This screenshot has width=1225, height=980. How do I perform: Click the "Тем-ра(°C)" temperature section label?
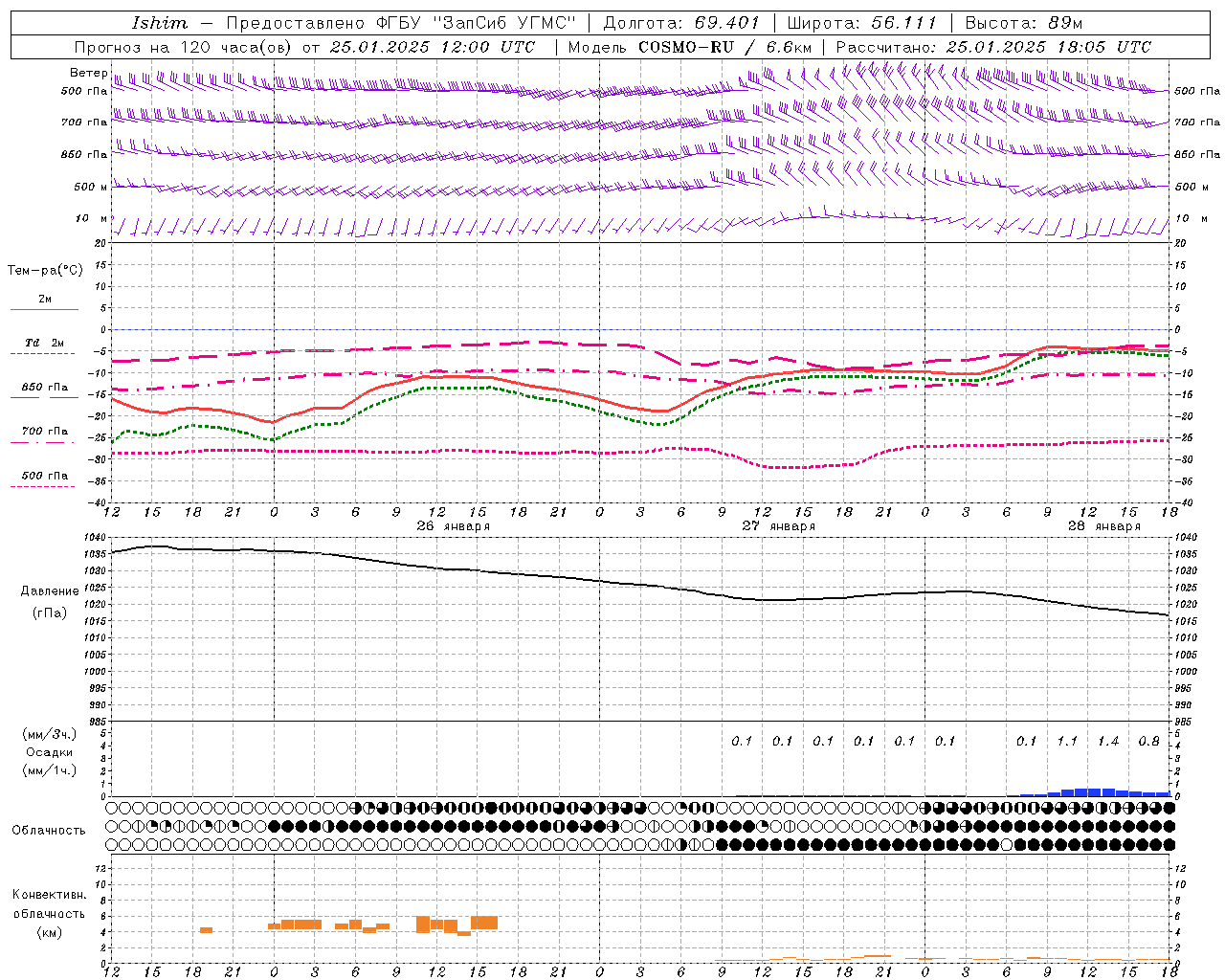(45, 271)
